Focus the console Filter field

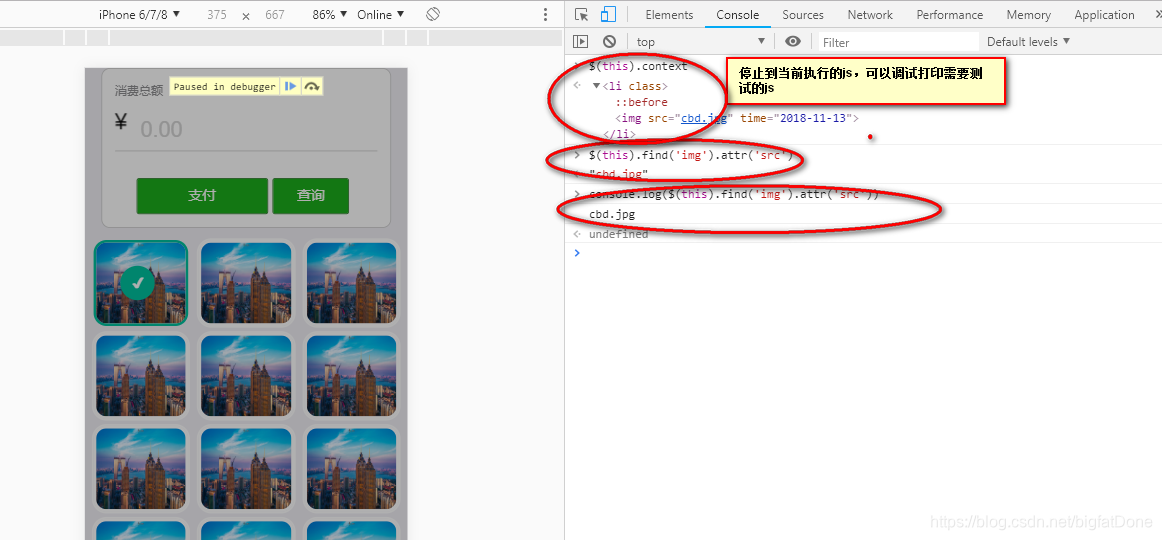coord(899,42)
